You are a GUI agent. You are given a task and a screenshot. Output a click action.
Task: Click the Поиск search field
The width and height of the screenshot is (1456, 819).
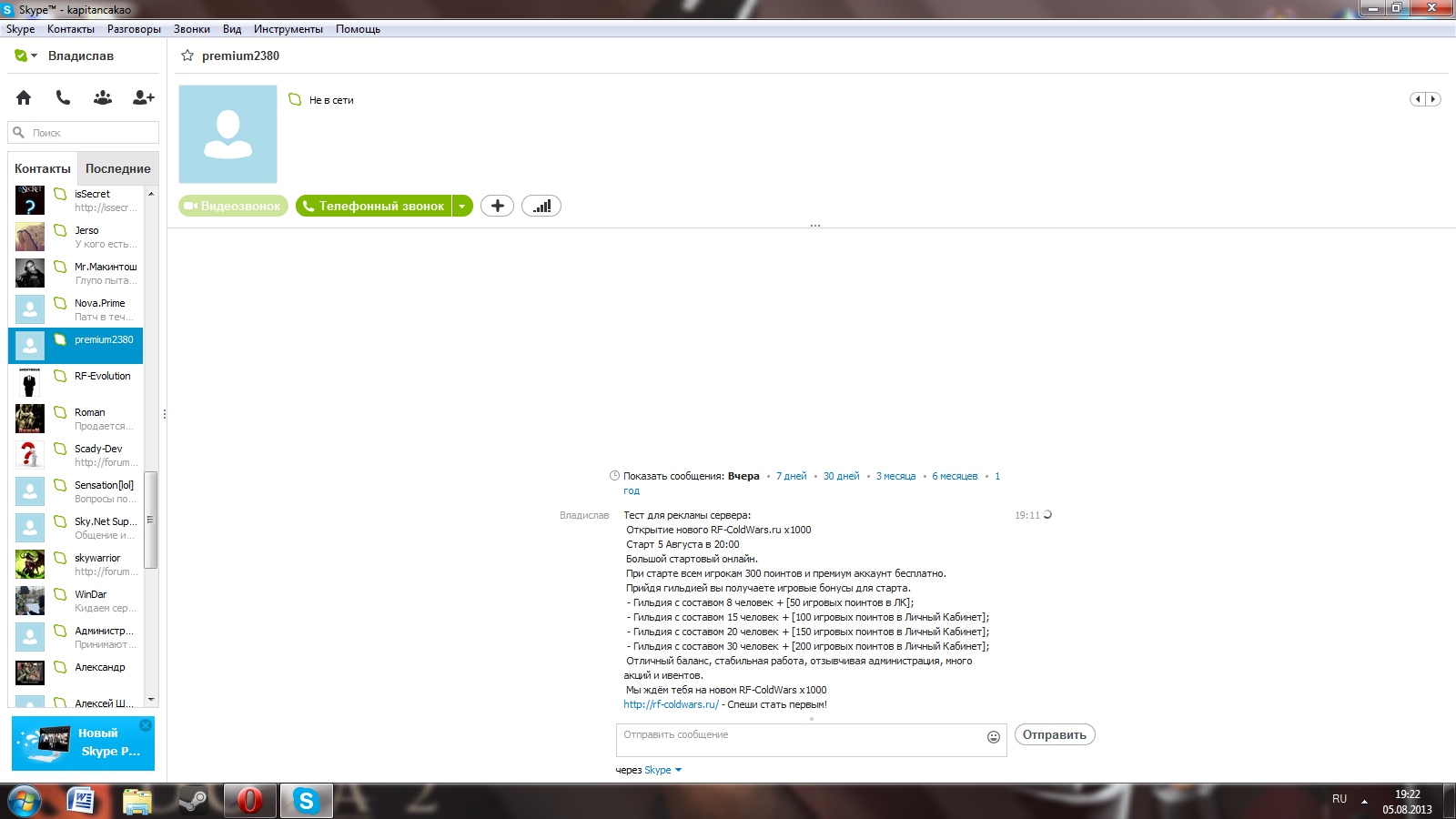pyautogui.click(x=84, y=133)
